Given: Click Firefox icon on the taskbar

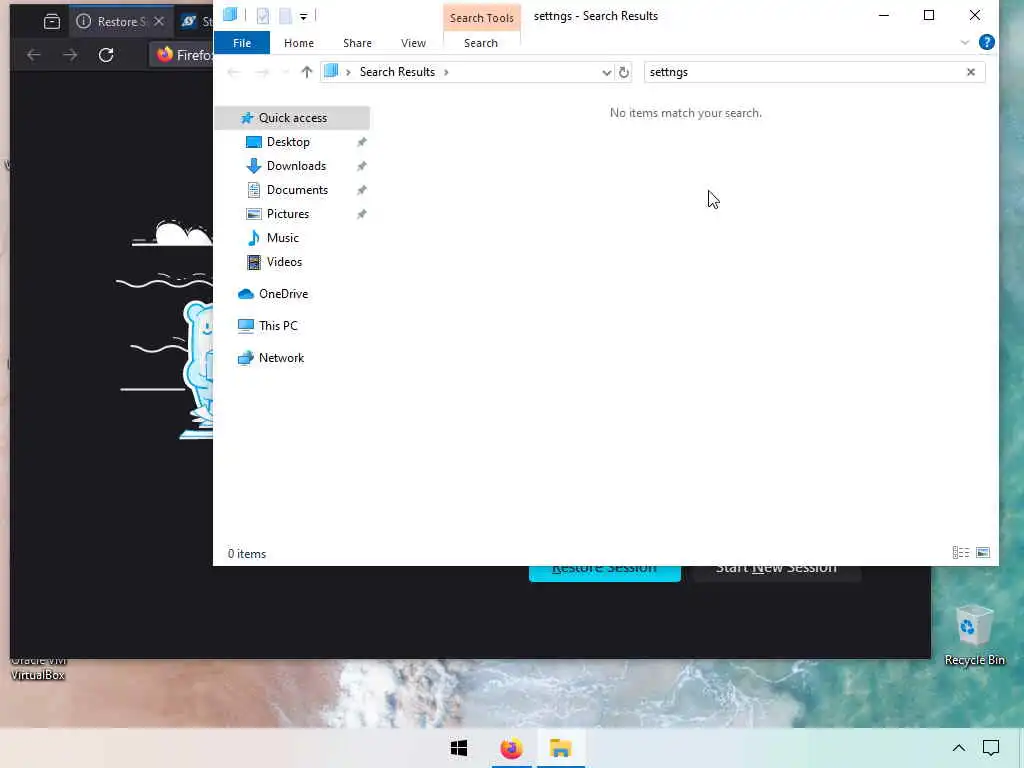Looking at the screenshot, I should point(511,748).
